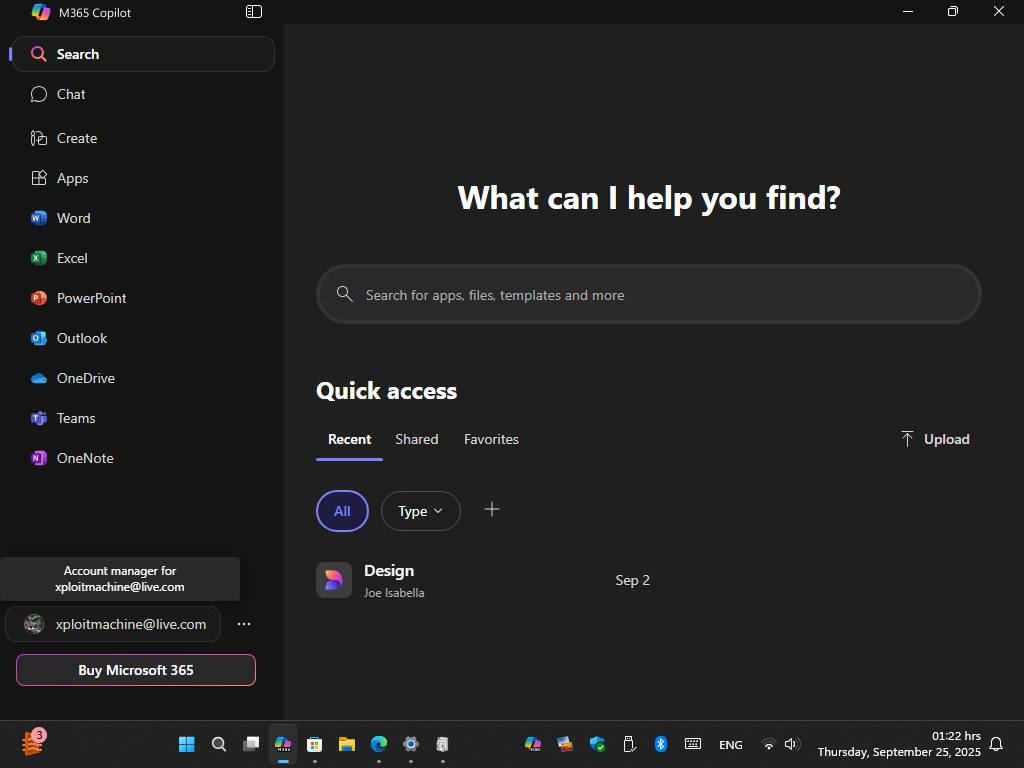Open OneDrive from the sidebar
The image size is (1024, 768).
[x=86, y=378]
